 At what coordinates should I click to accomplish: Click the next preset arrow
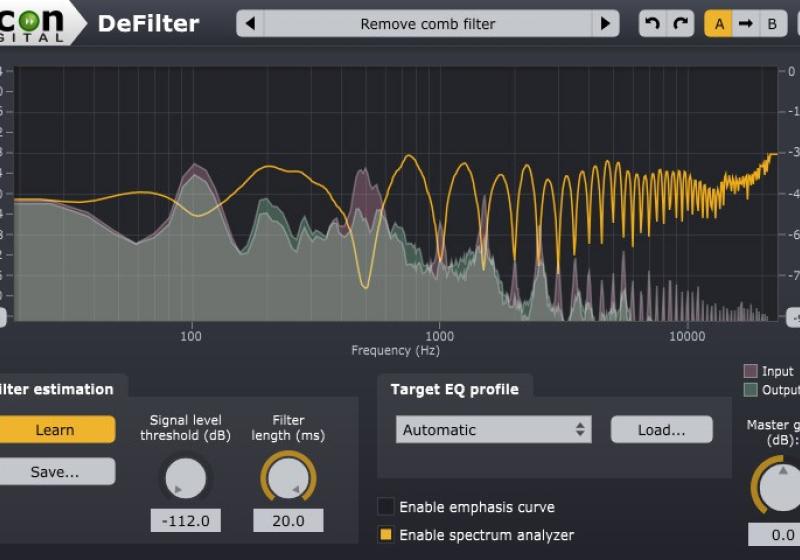[x=604, y=24]
